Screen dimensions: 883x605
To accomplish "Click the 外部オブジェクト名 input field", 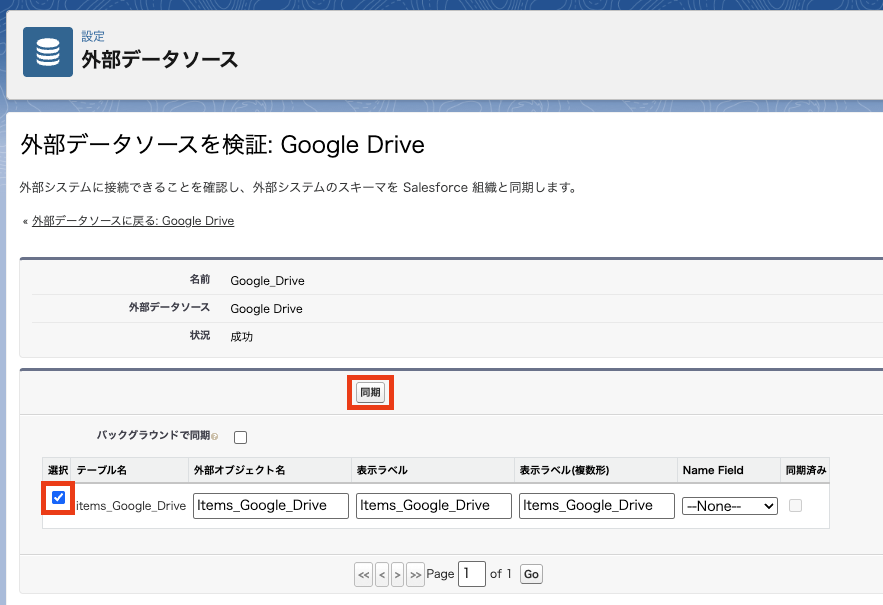I will [x=270, y=506].
